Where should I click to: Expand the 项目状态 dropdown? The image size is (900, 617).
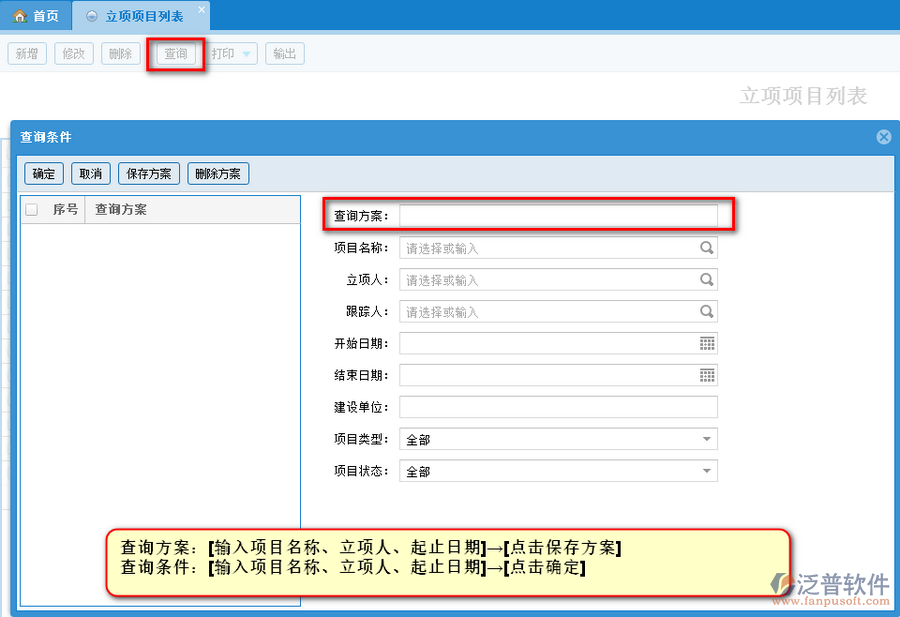tap(707, 471)
